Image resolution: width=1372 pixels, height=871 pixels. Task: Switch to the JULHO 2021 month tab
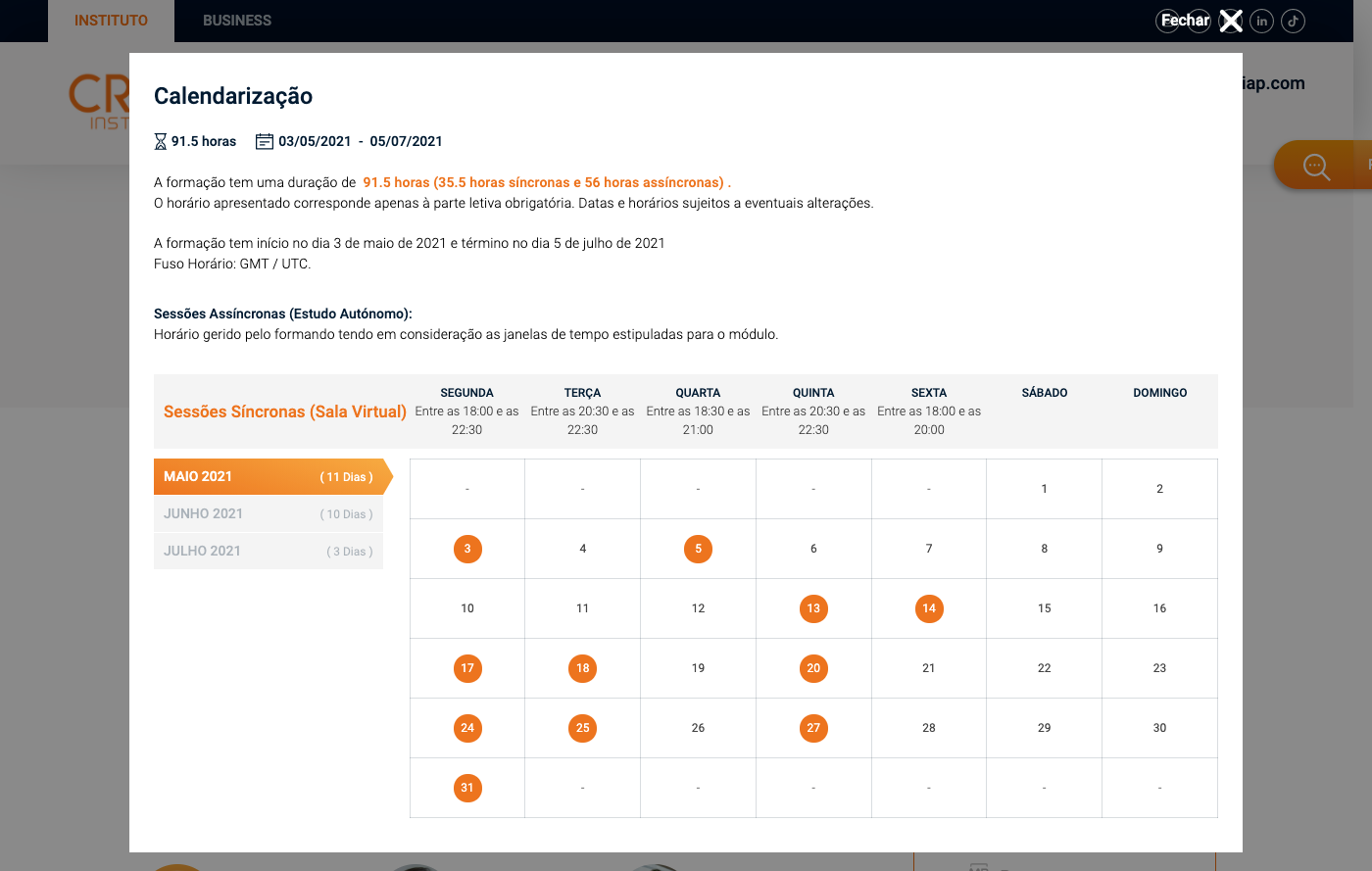coord(269,552)
